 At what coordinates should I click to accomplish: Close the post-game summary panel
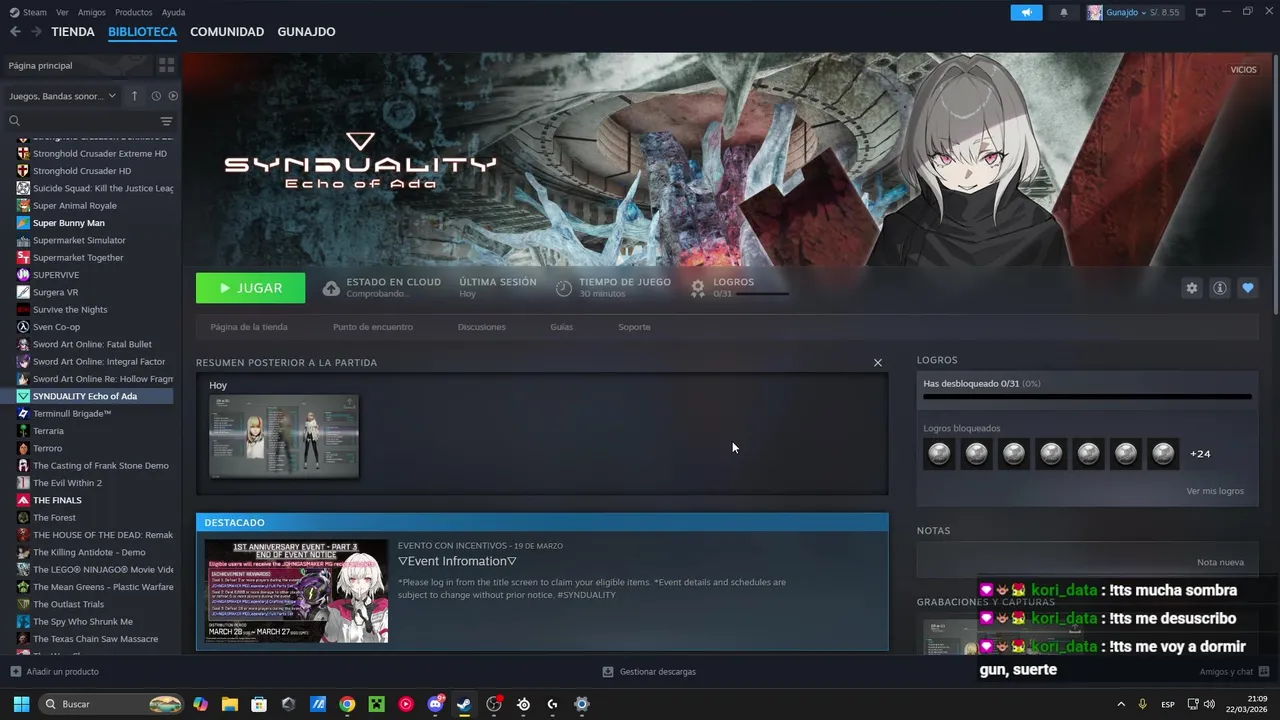coord(878,362)
